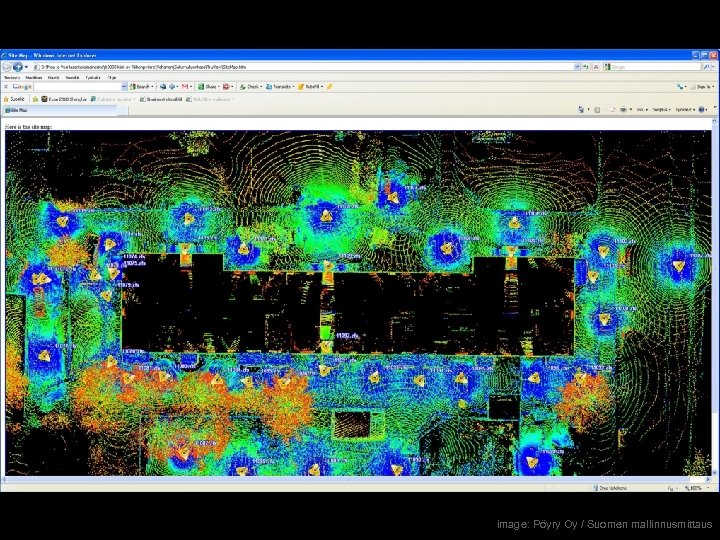
Task: Open the Suojaus command bar menu
Action: pyautogui.click(x=661, y=110)
